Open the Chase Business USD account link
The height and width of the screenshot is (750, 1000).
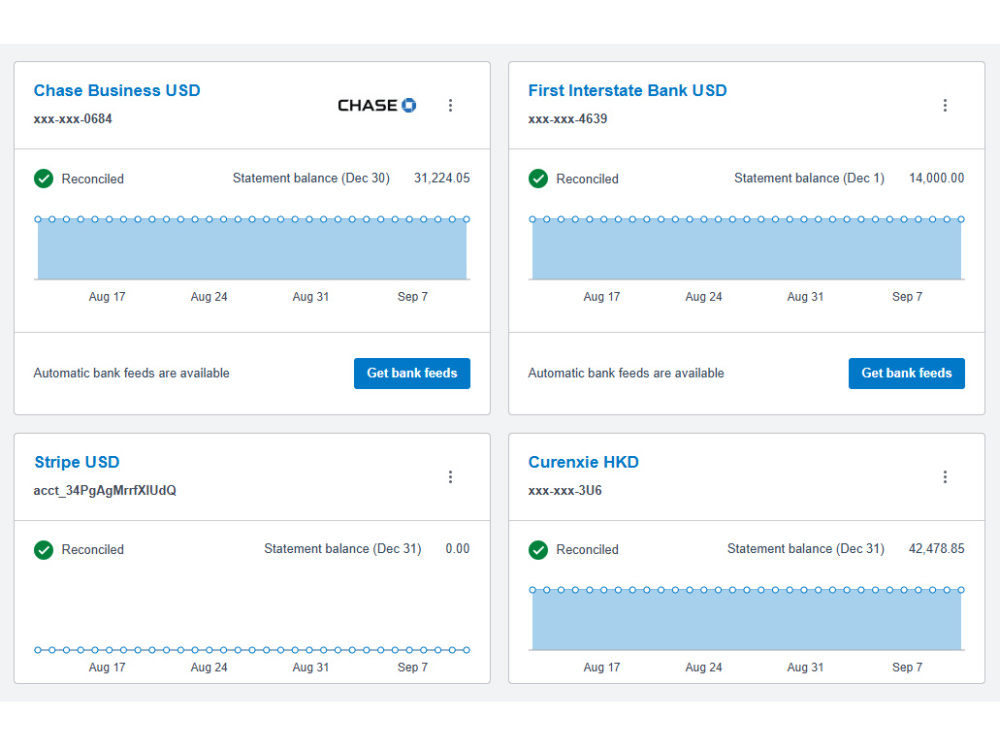pyautogui.click(x=117, y=91)
